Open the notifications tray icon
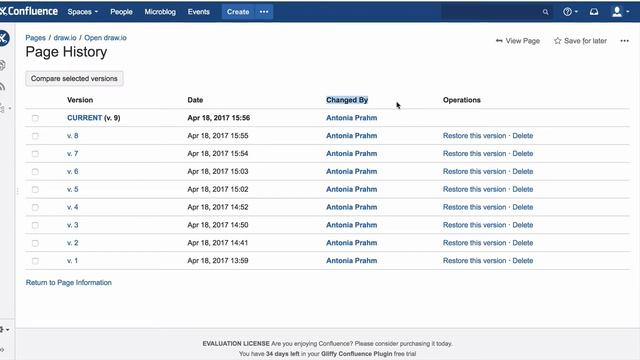The image size is (640, 360). (594, 12)
